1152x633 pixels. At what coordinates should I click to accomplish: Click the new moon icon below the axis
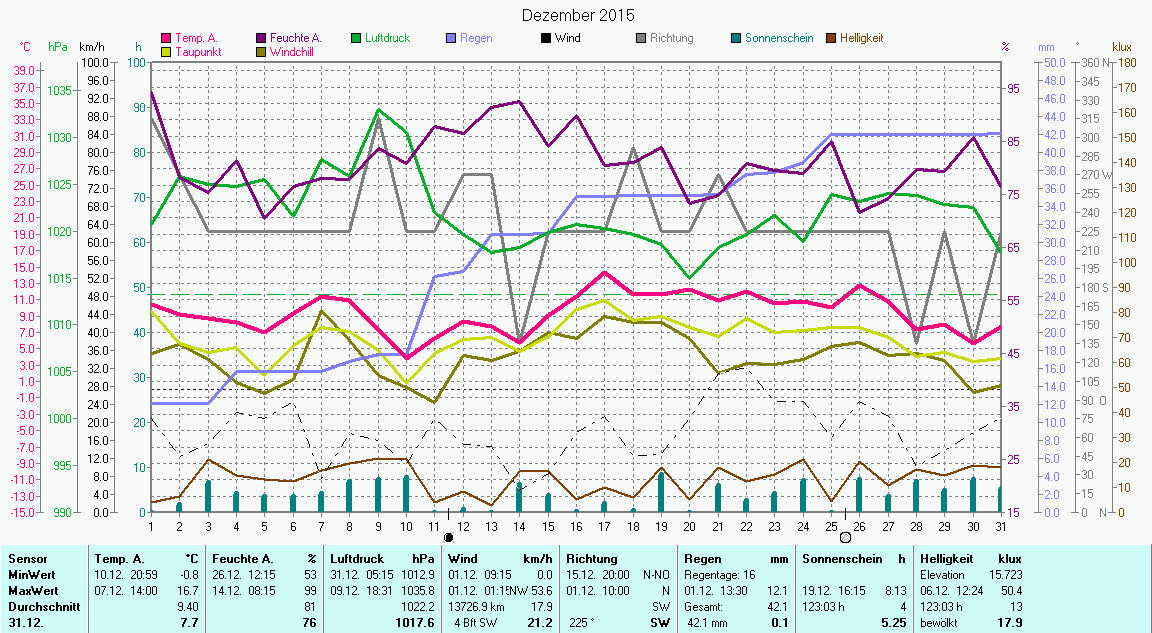pos(448,538)
